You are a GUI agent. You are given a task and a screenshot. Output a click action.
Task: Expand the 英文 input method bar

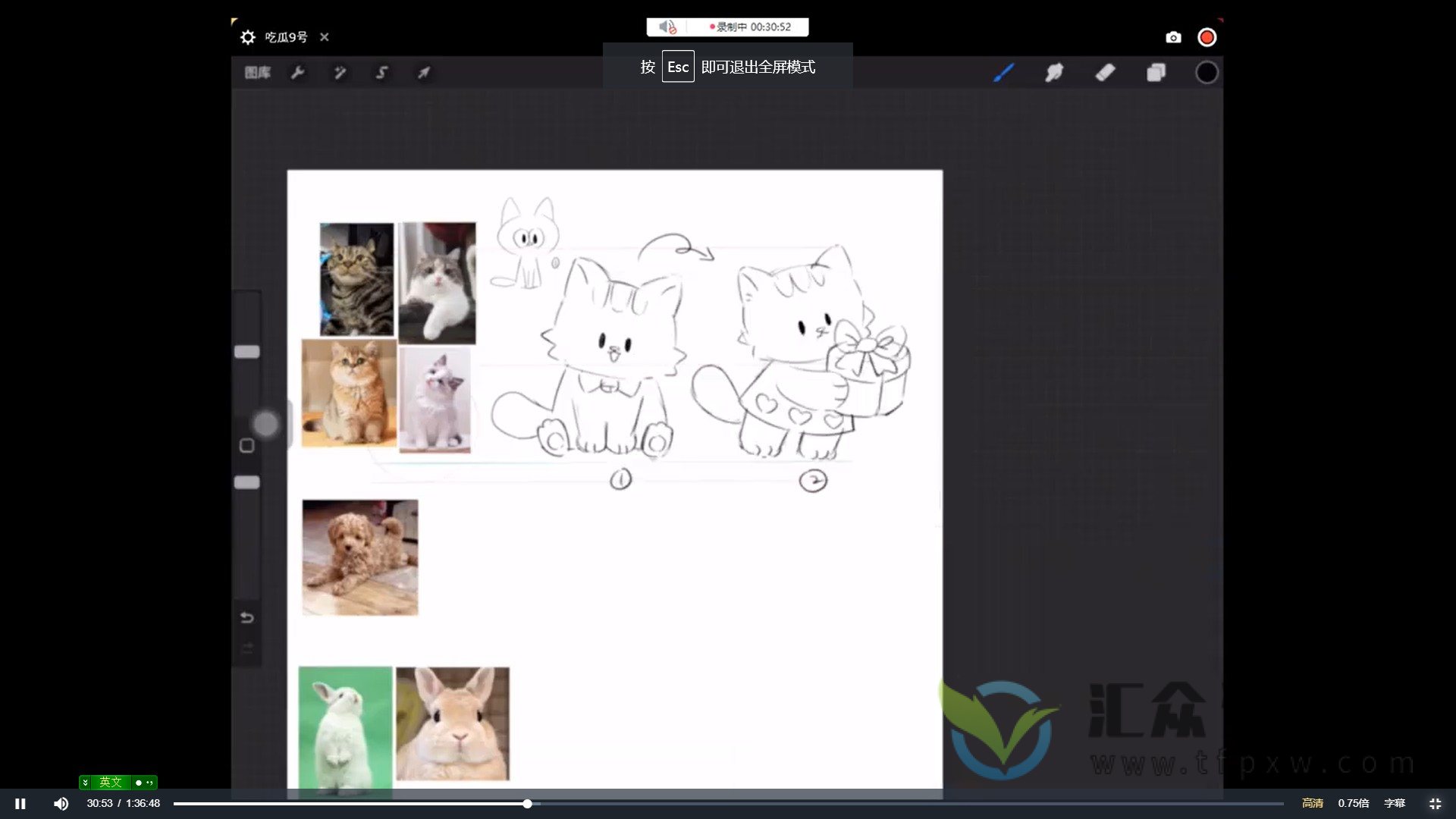tap(85, 782)
